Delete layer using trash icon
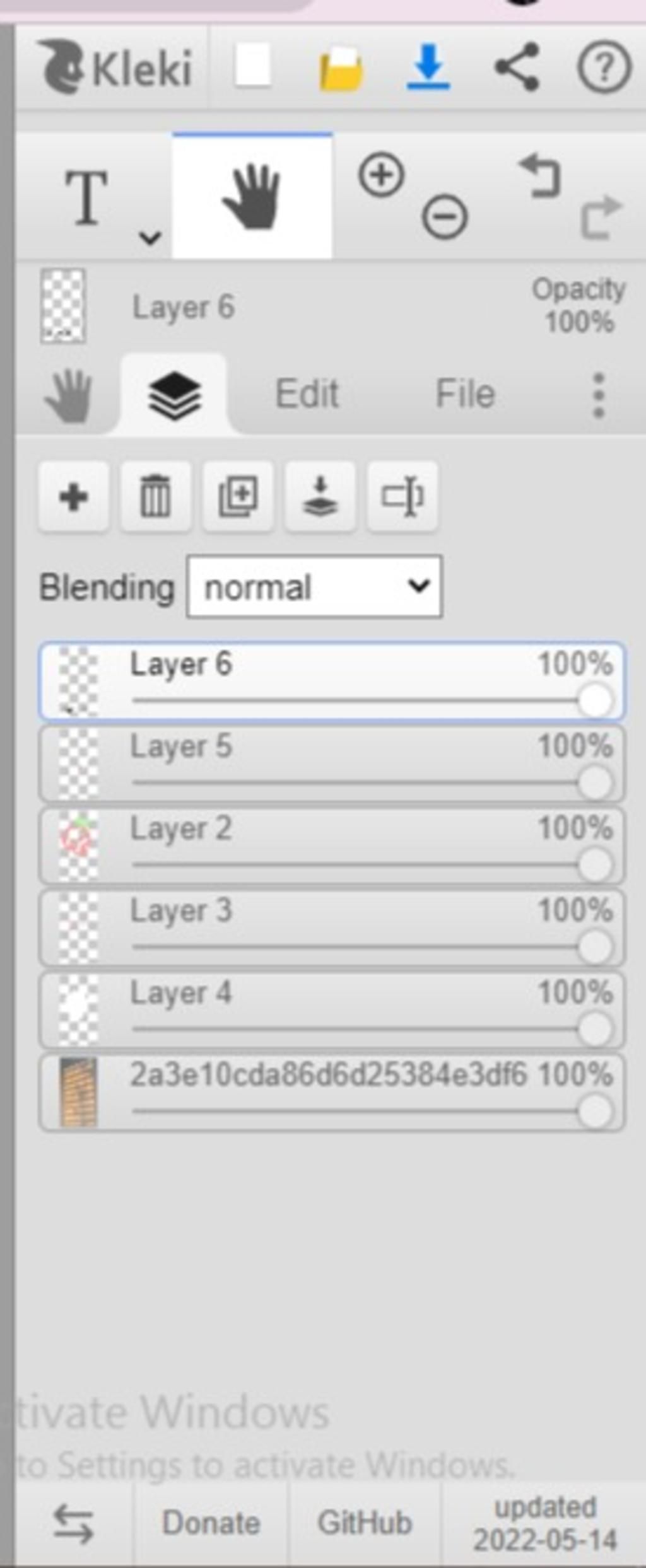The width and height of the screenshot is (646, 1568). pyautogui.click(x=155, y=497)
